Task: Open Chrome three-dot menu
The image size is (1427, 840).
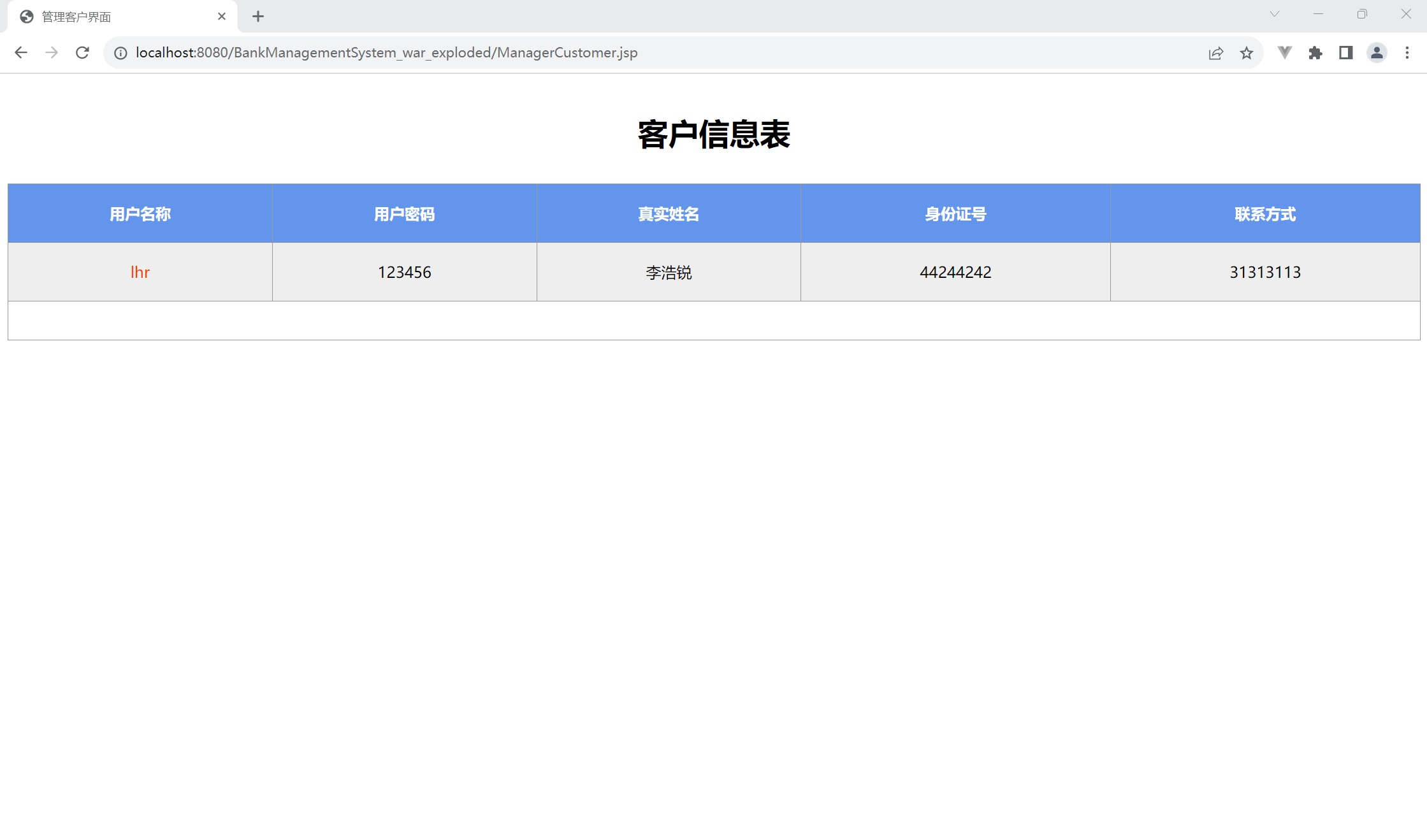Action: coord(1407,53)
